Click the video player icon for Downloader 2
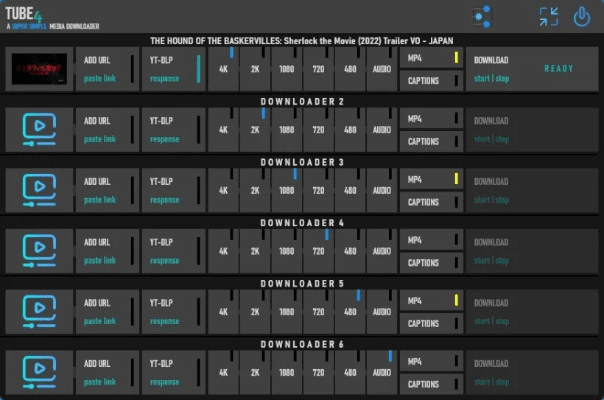Screen dimensions: 604x400 pos(39,128)
